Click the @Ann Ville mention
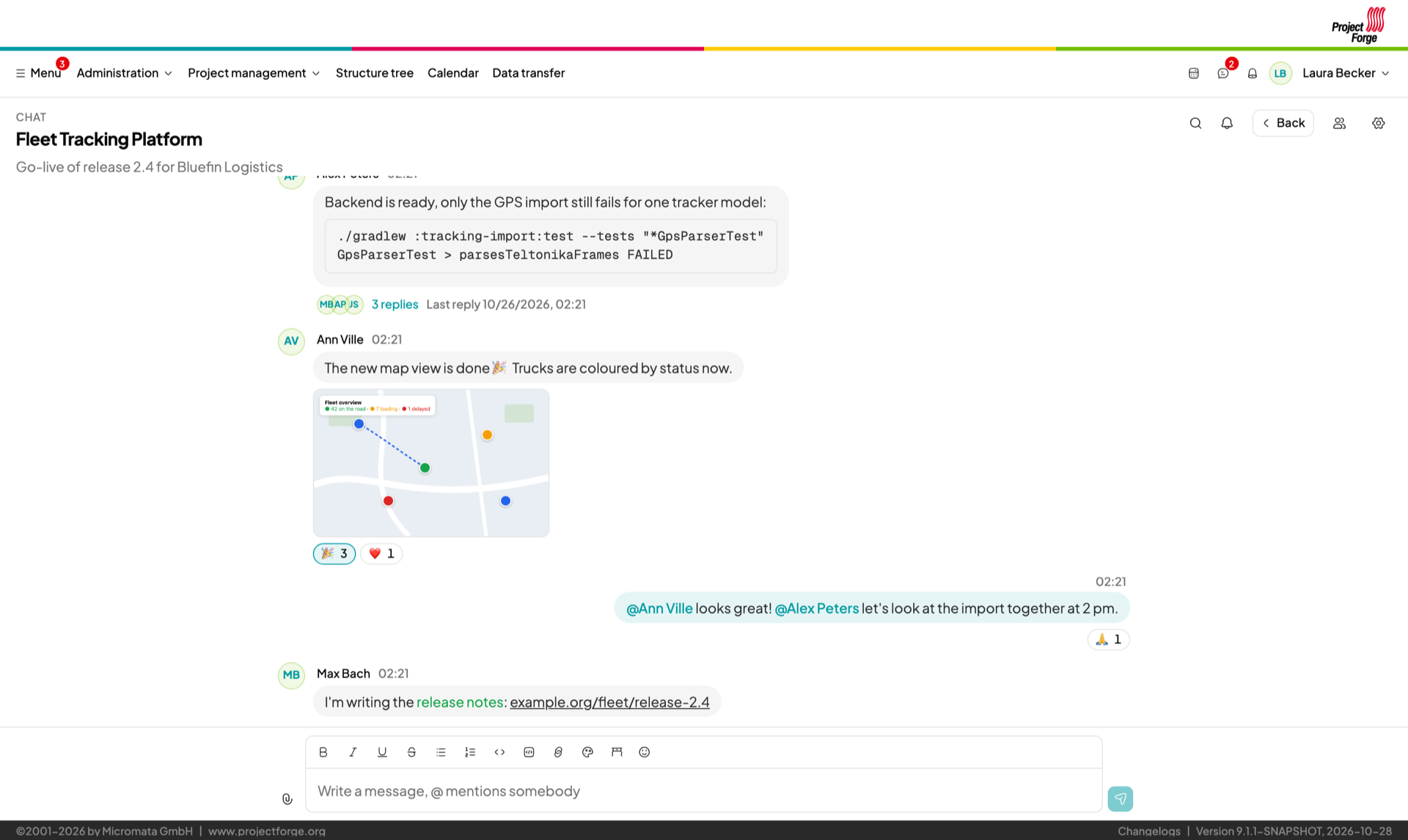The image size is (1408, 840). [659, 608]
